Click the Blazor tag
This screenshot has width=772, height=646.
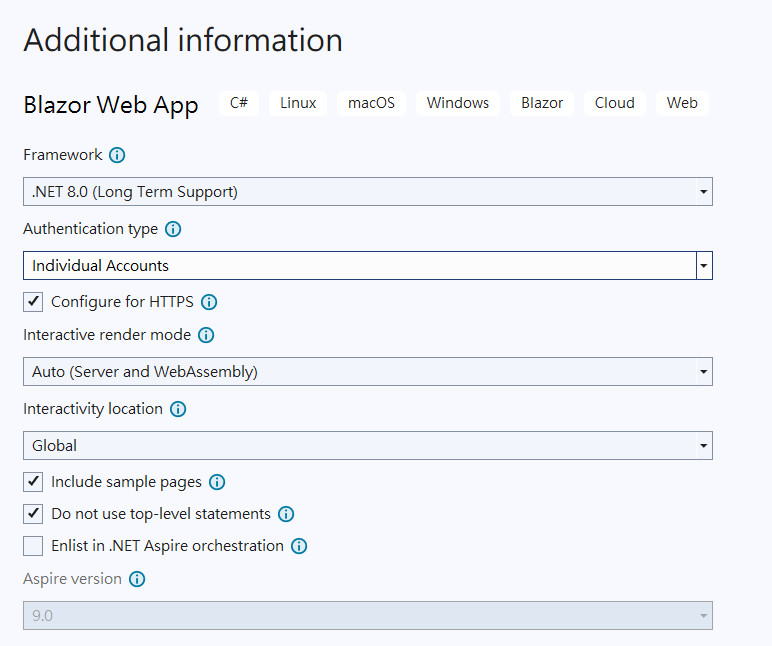pos(542,103)
